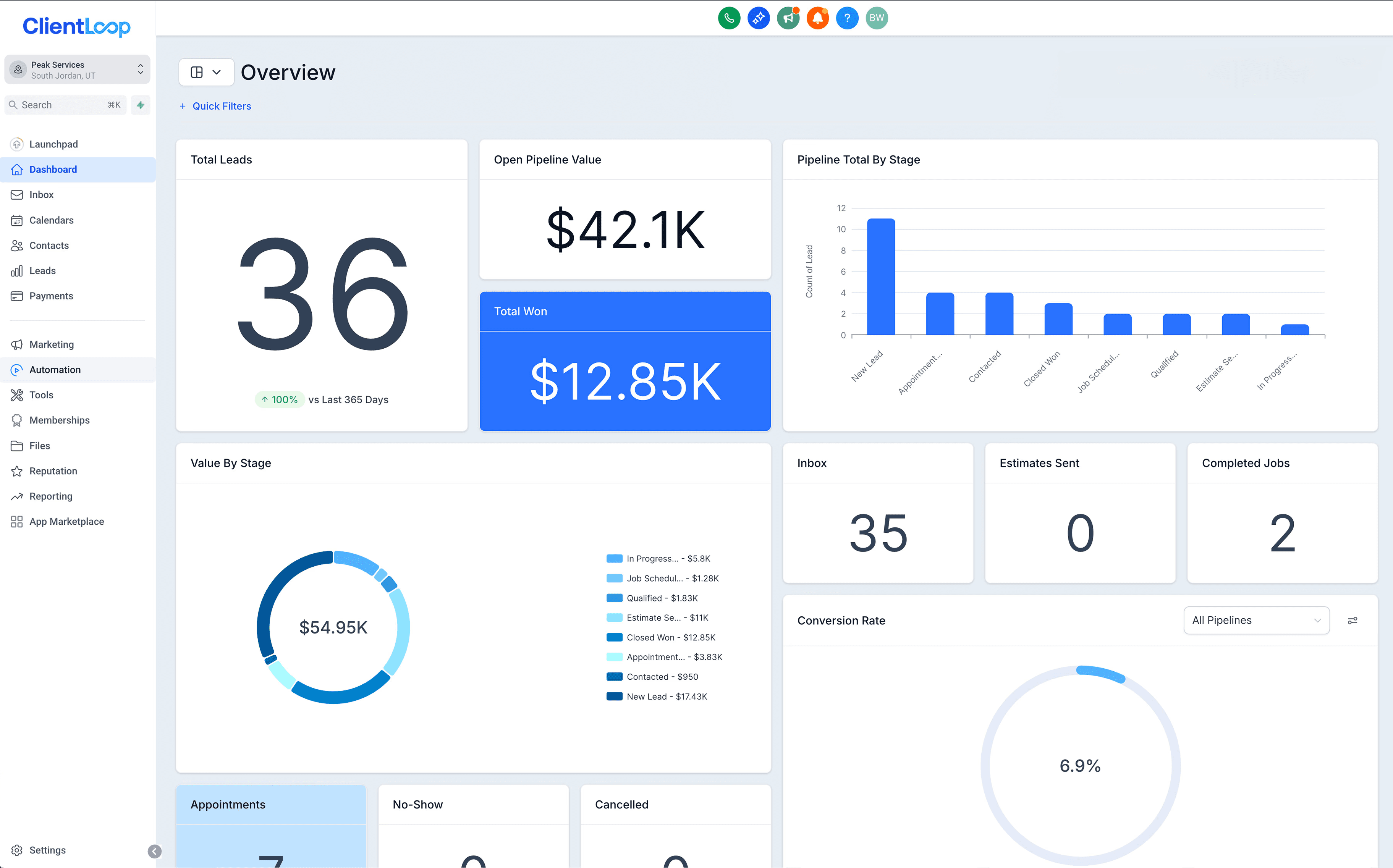
Task: Open the orange notifications bell
Action: click(x=817, y=18)
